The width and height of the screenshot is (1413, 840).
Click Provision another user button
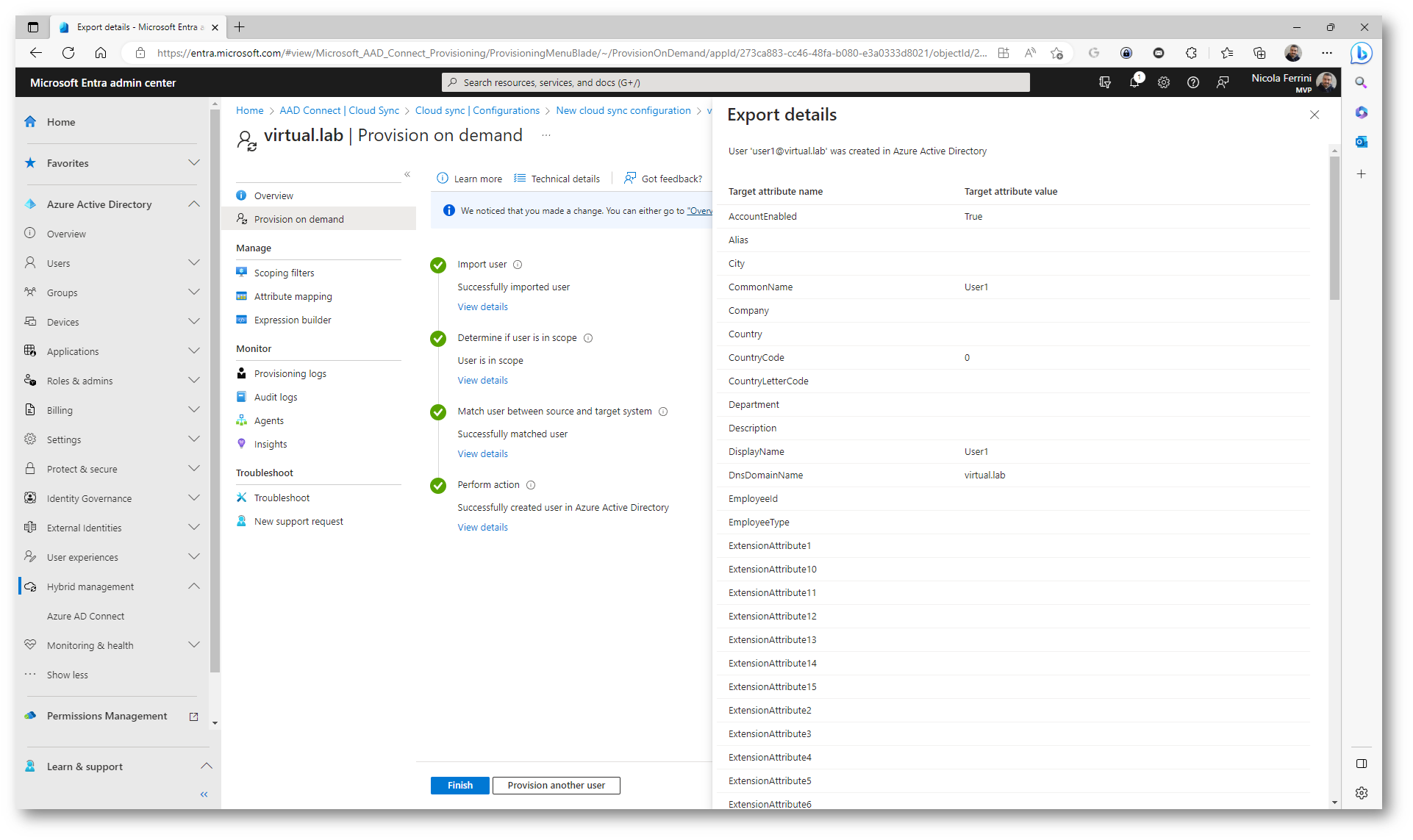coord(556,785)
